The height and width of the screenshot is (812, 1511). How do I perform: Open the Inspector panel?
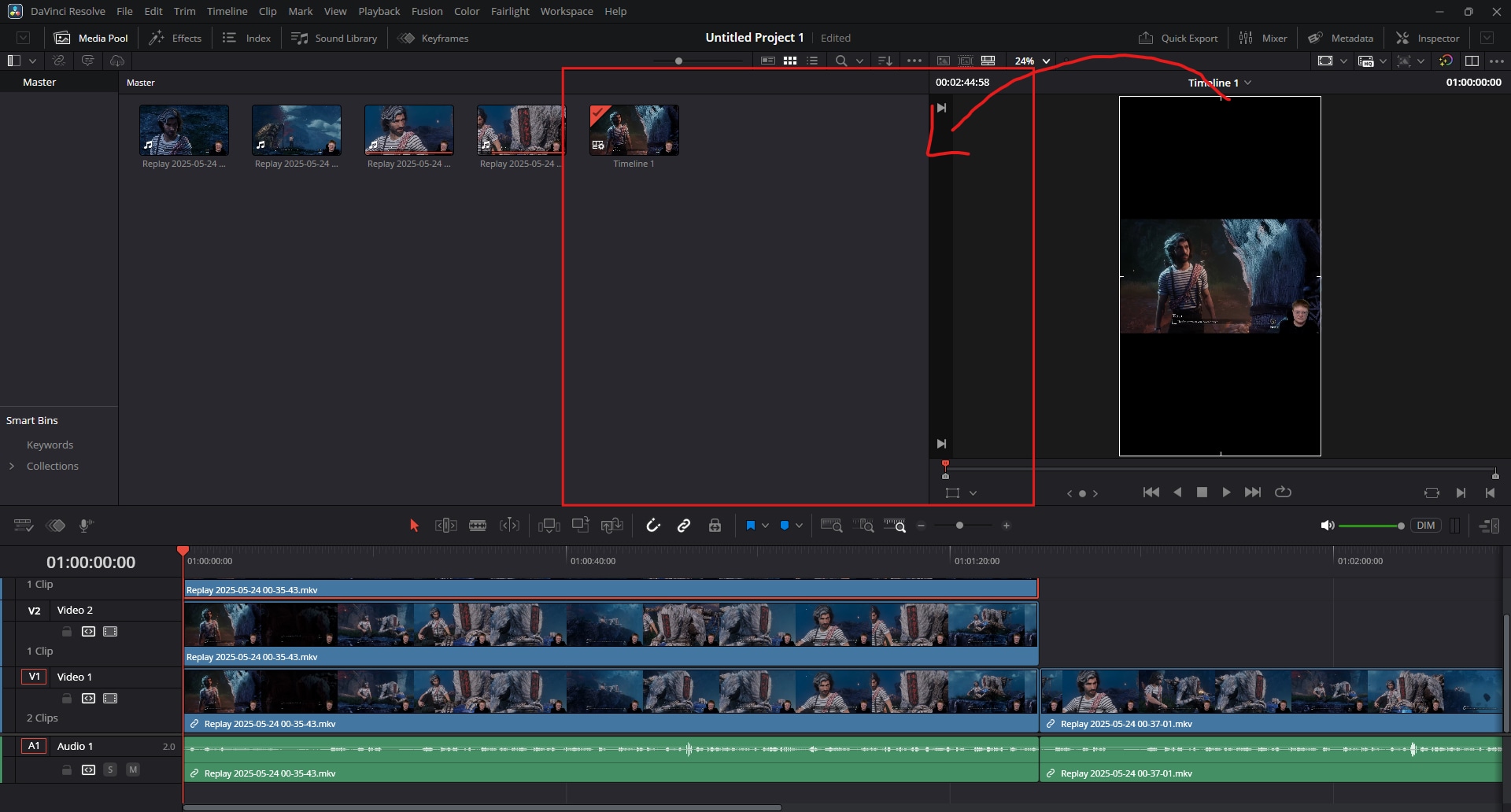pos(1428,37)
